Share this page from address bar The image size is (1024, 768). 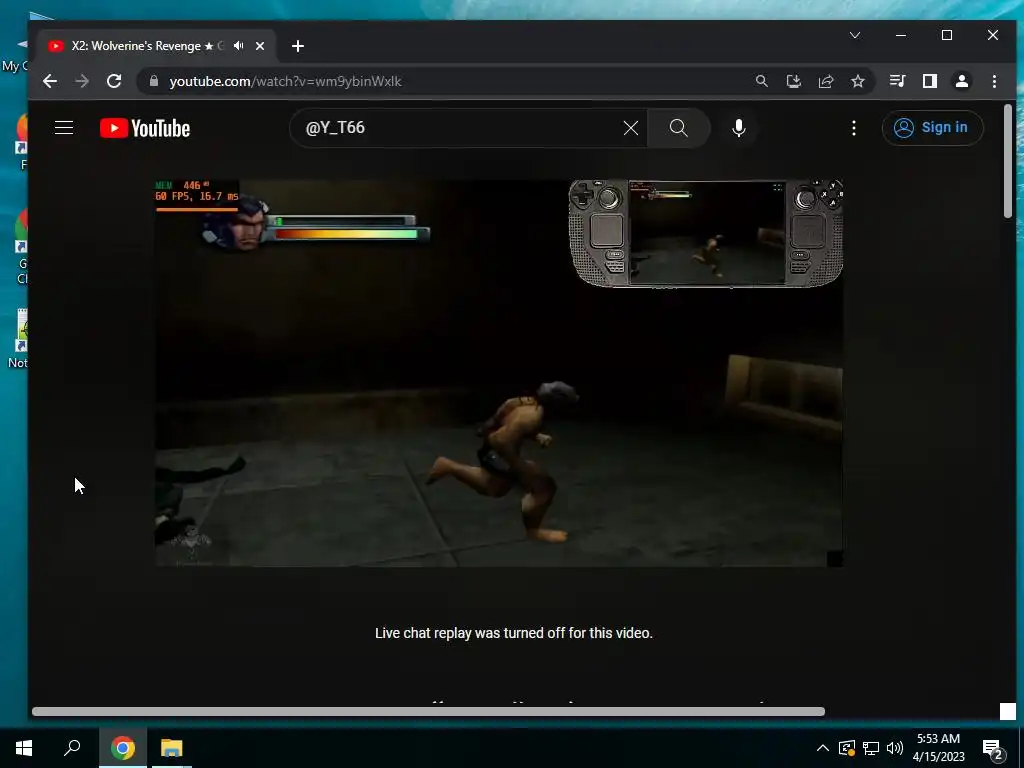[x=825, y=81]
